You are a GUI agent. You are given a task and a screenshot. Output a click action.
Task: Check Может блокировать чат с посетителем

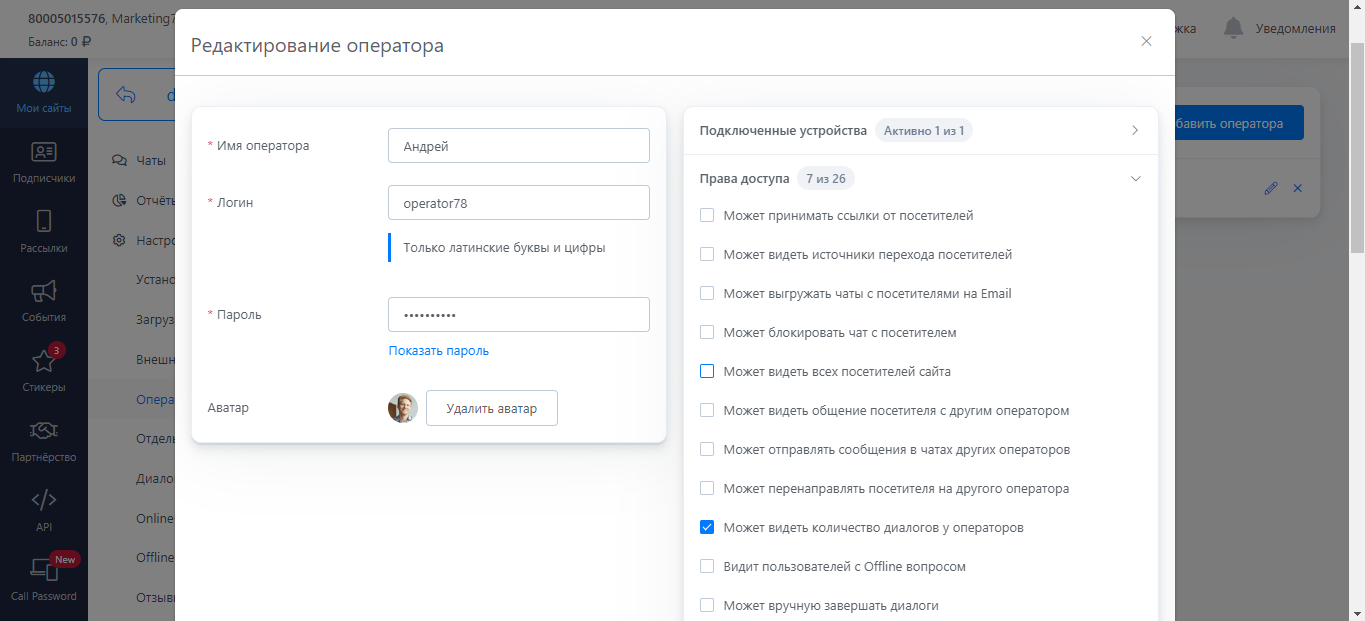(707, 332)
